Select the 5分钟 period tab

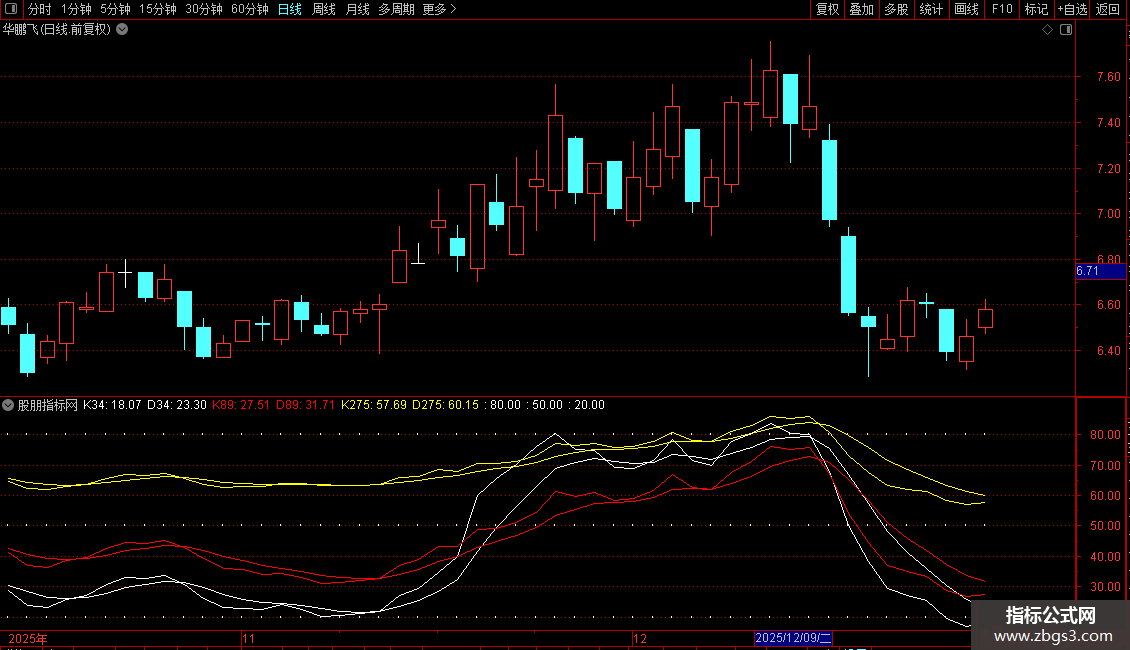pyautogui.click(x=115, y=9)
